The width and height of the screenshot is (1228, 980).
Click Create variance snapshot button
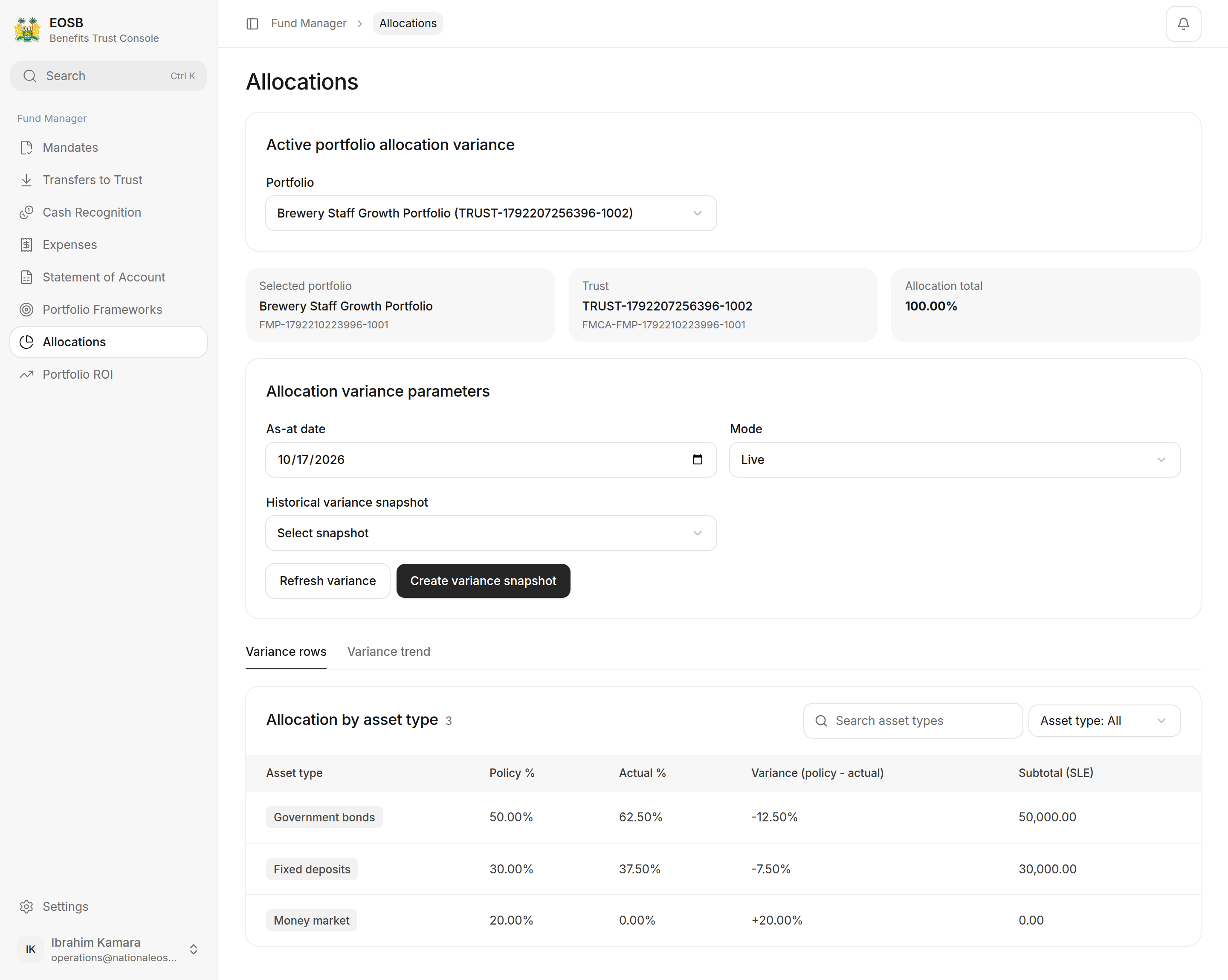pyautogui.click(x=483, y=581)
